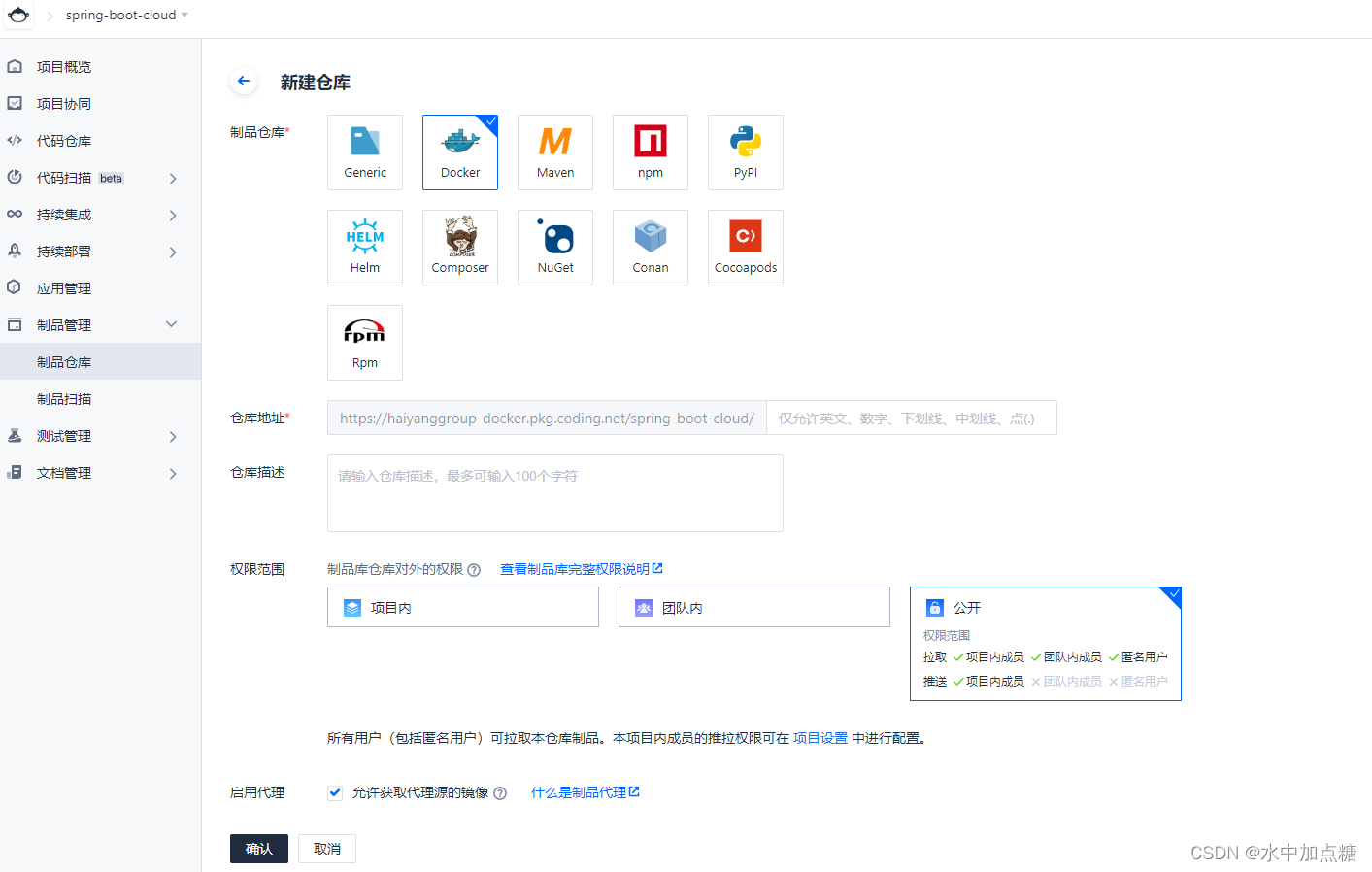Collapse the 制品管理 sidebar chevron
This screenshot has width=1372, height=872.
pos(172,324)
